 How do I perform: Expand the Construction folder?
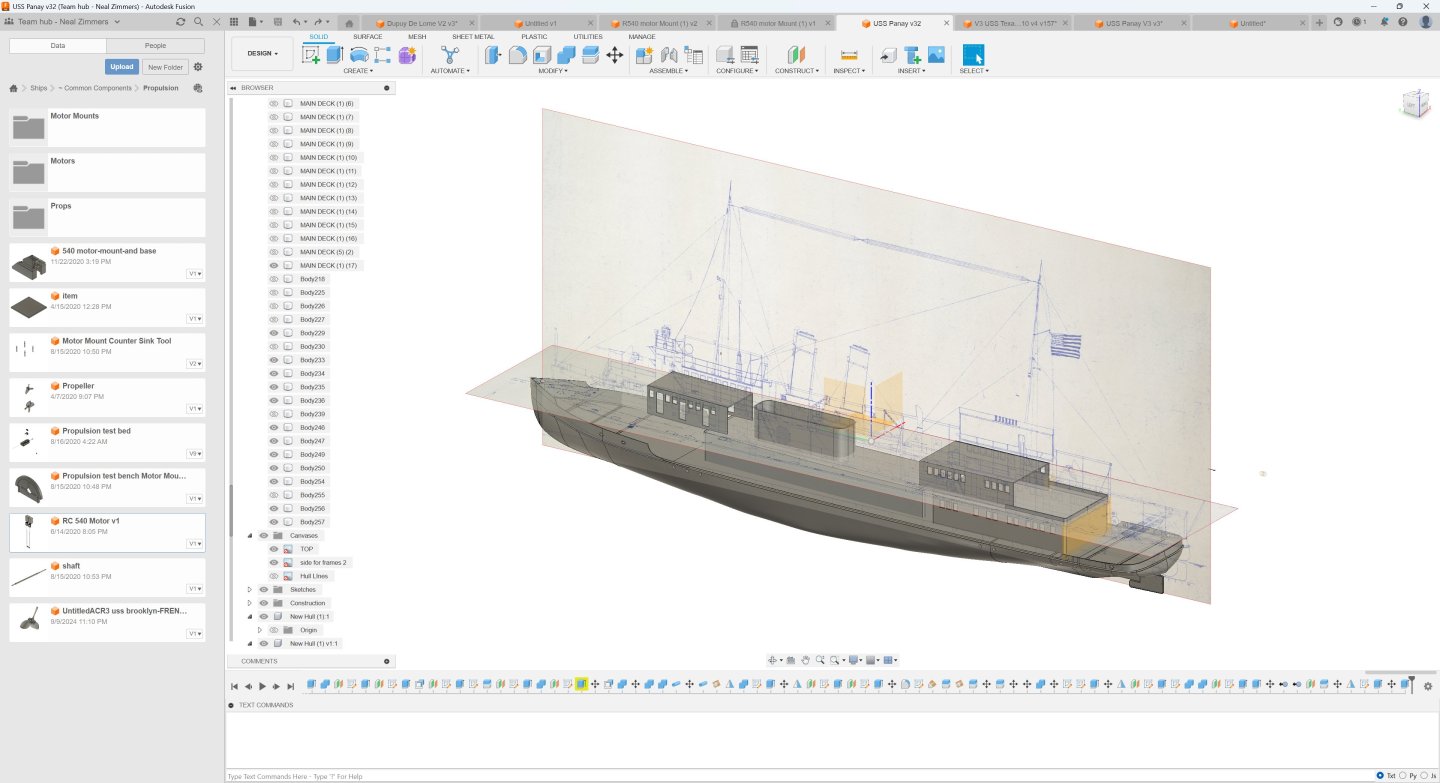250,603
